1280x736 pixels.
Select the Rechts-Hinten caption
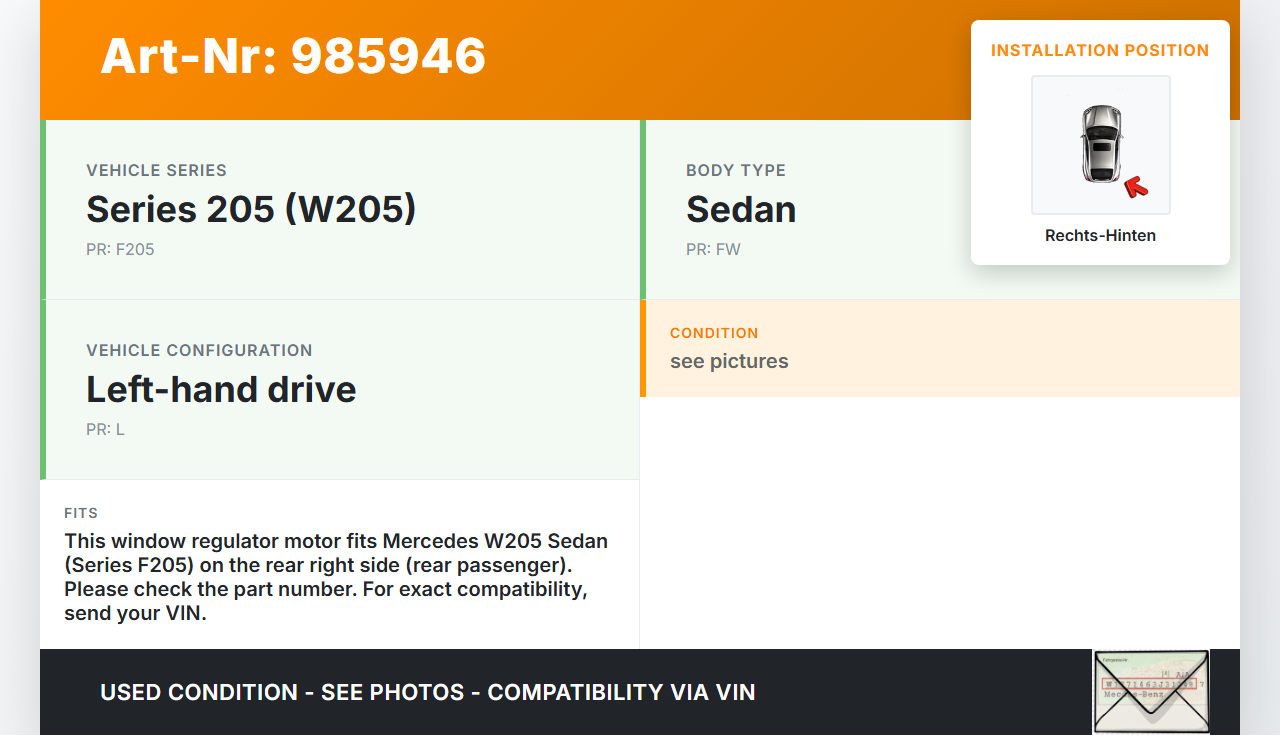click(1100, 236)
